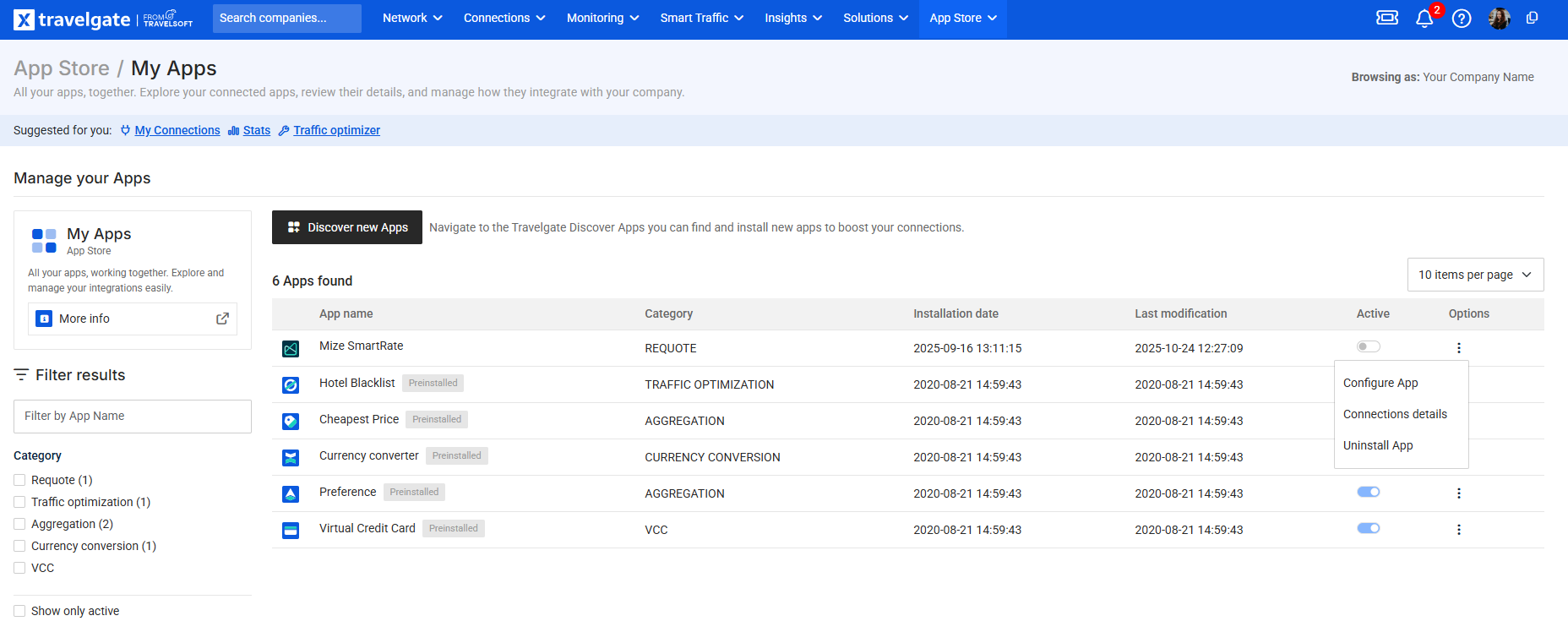Check the Currency conversion category filter

[x=19, y=546]
